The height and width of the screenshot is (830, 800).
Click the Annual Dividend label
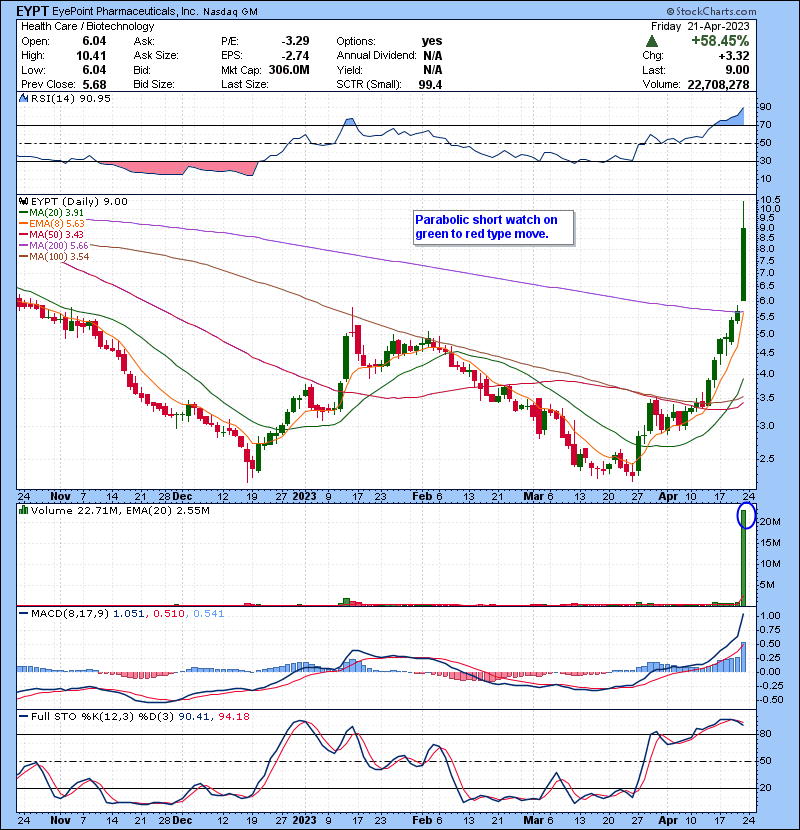pos(376,56)
